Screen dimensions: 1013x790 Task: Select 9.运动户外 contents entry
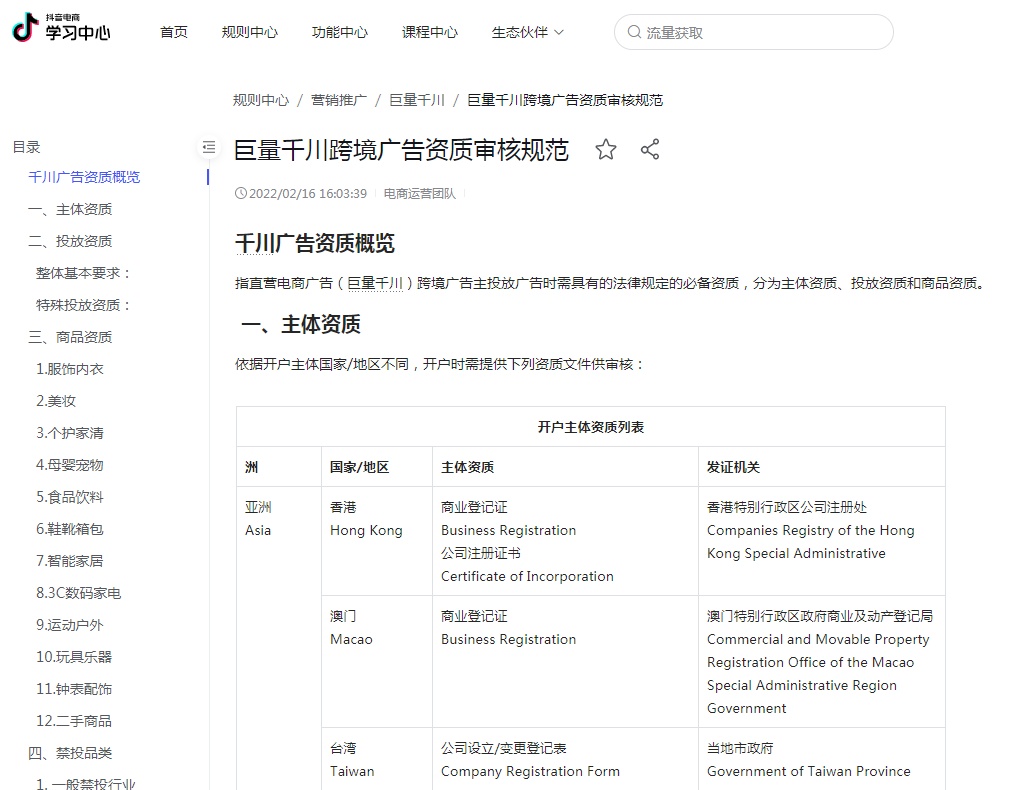70,625
